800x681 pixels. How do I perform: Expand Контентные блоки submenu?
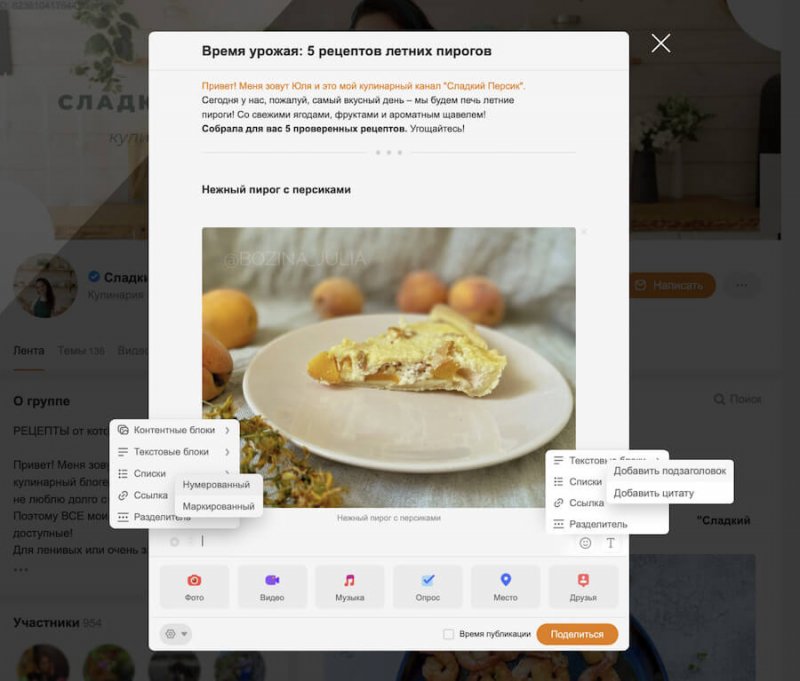pos(174,430)
